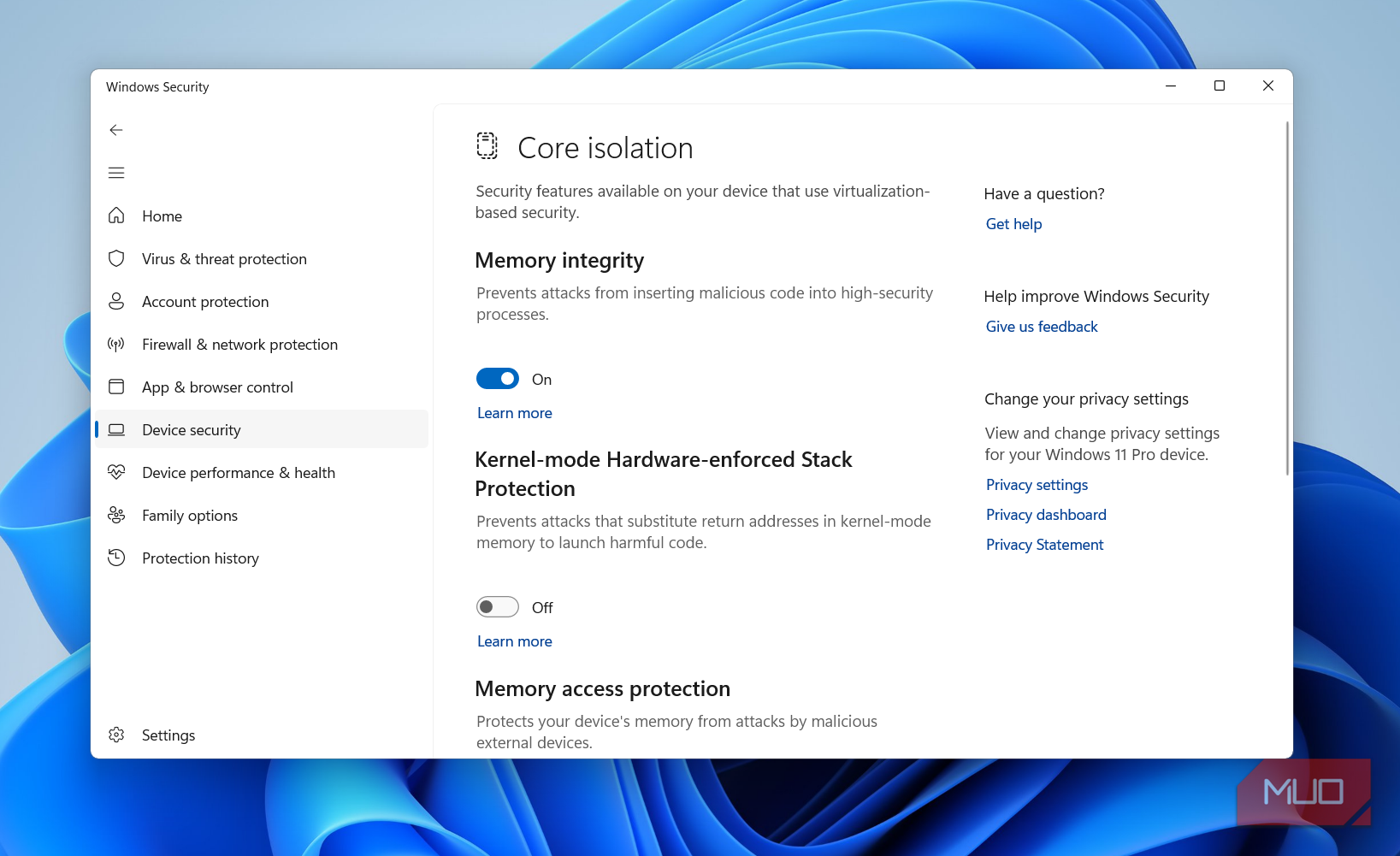Click Learn more under Stack Protection
The height and width of the screenshot is (856, 1400).
(514, 641)
